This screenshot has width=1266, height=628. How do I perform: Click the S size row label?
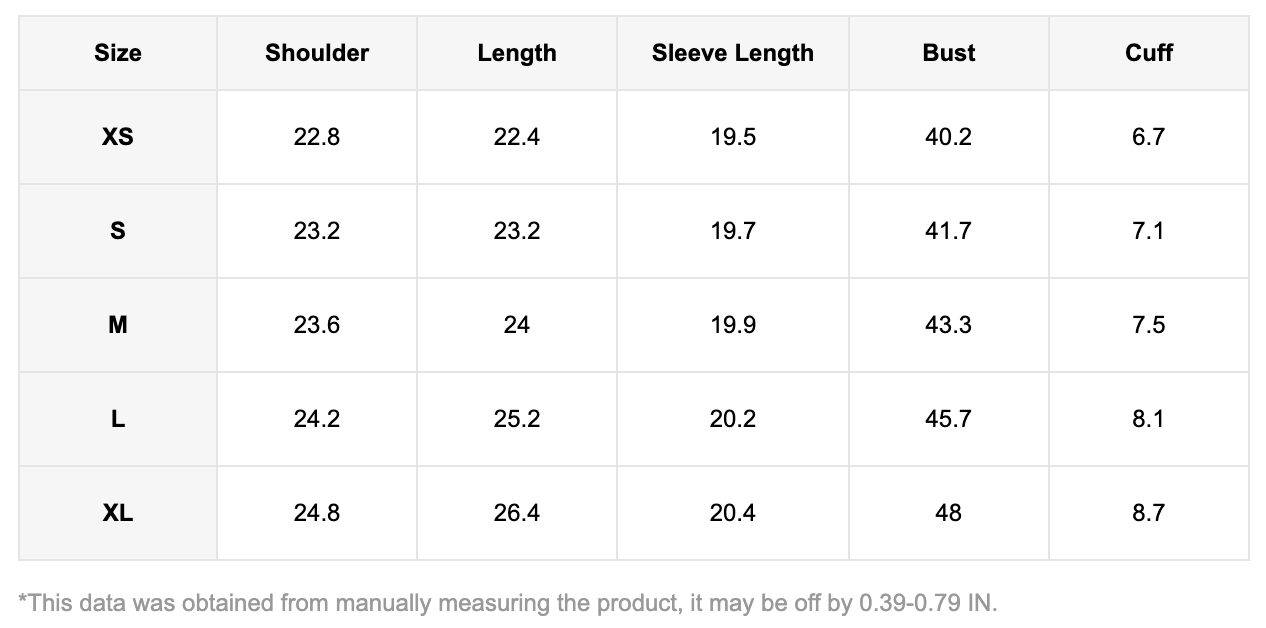118,231
